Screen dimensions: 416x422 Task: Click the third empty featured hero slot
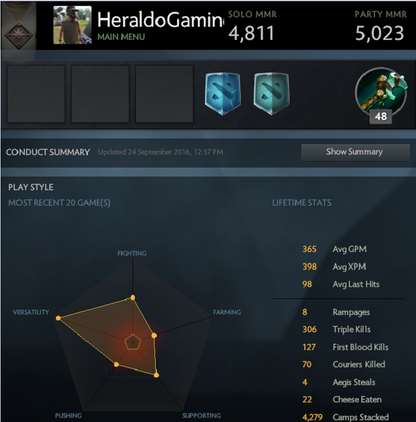(164, 94)
